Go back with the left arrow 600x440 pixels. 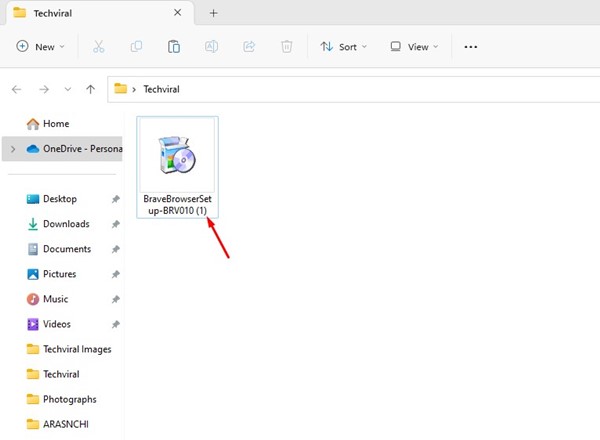click(16, 90)
